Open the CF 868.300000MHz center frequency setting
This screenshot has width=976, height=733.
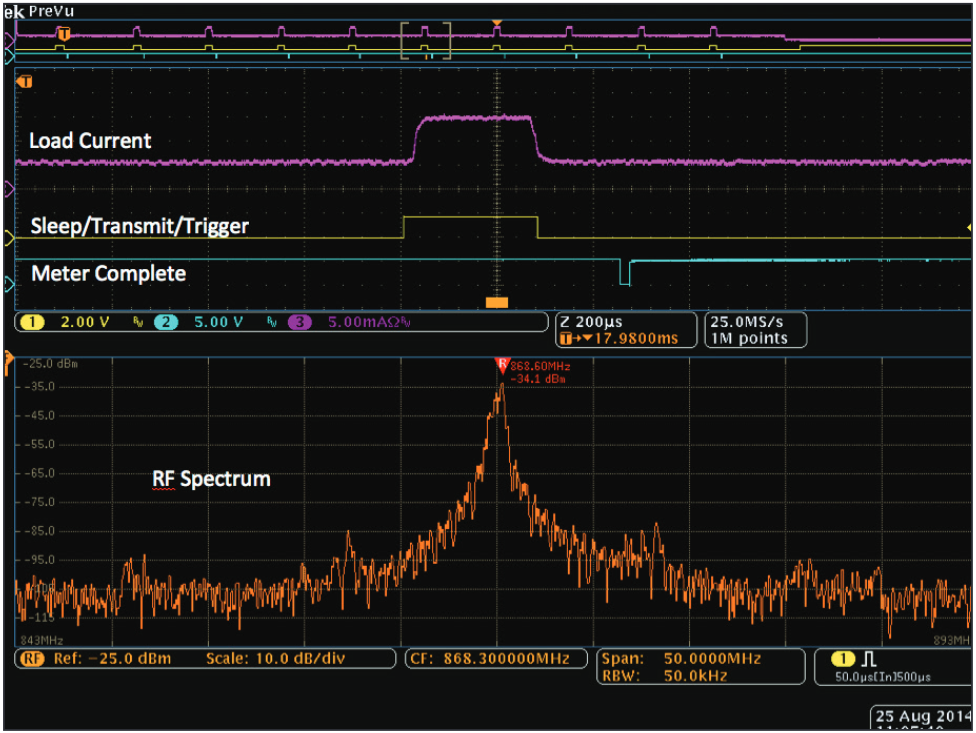(x=495, y=659)
